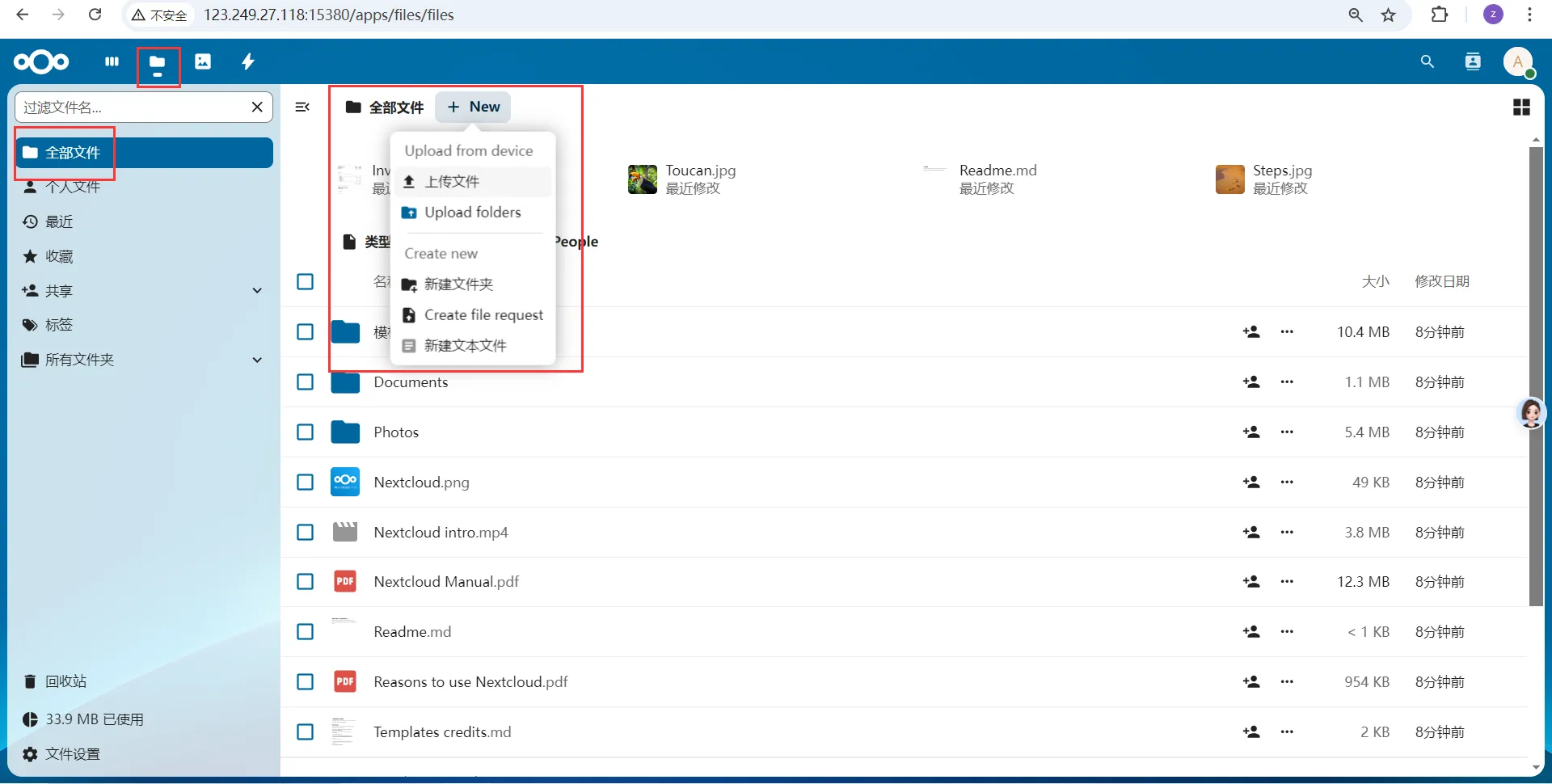This screenshot has width=1552, height=784.
Task: Sort files by 修改日期 column
Action: 1442,281
